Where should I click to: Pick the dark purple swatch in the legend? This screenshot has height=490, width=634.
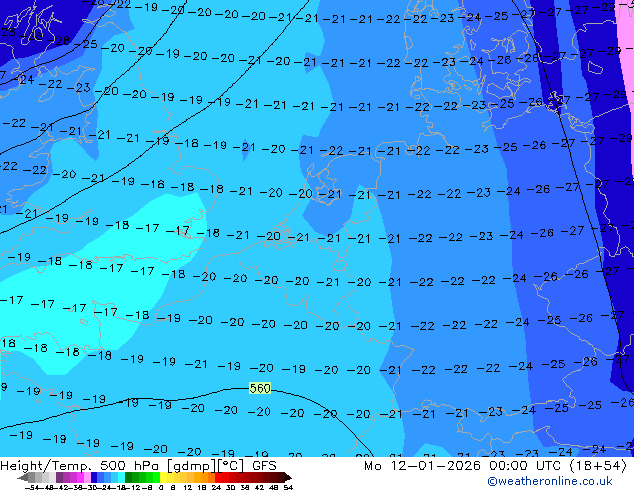click(x=59, y=477)
